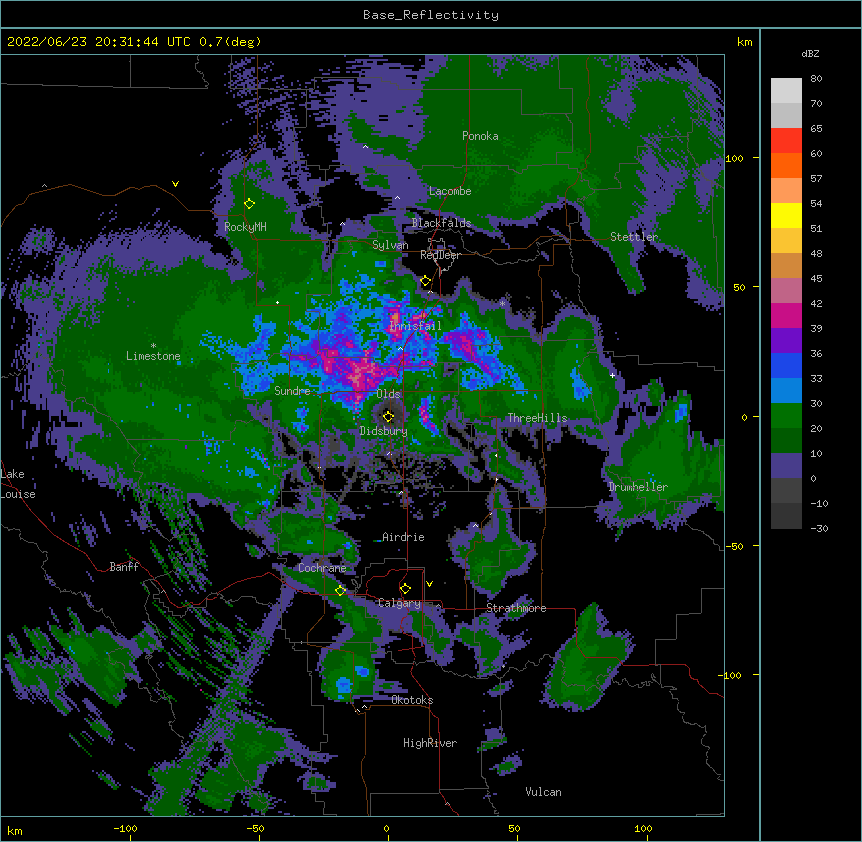
Task: Choose the purple 39-36 dBZ legend swatch
Action: [x=786, y=340]
